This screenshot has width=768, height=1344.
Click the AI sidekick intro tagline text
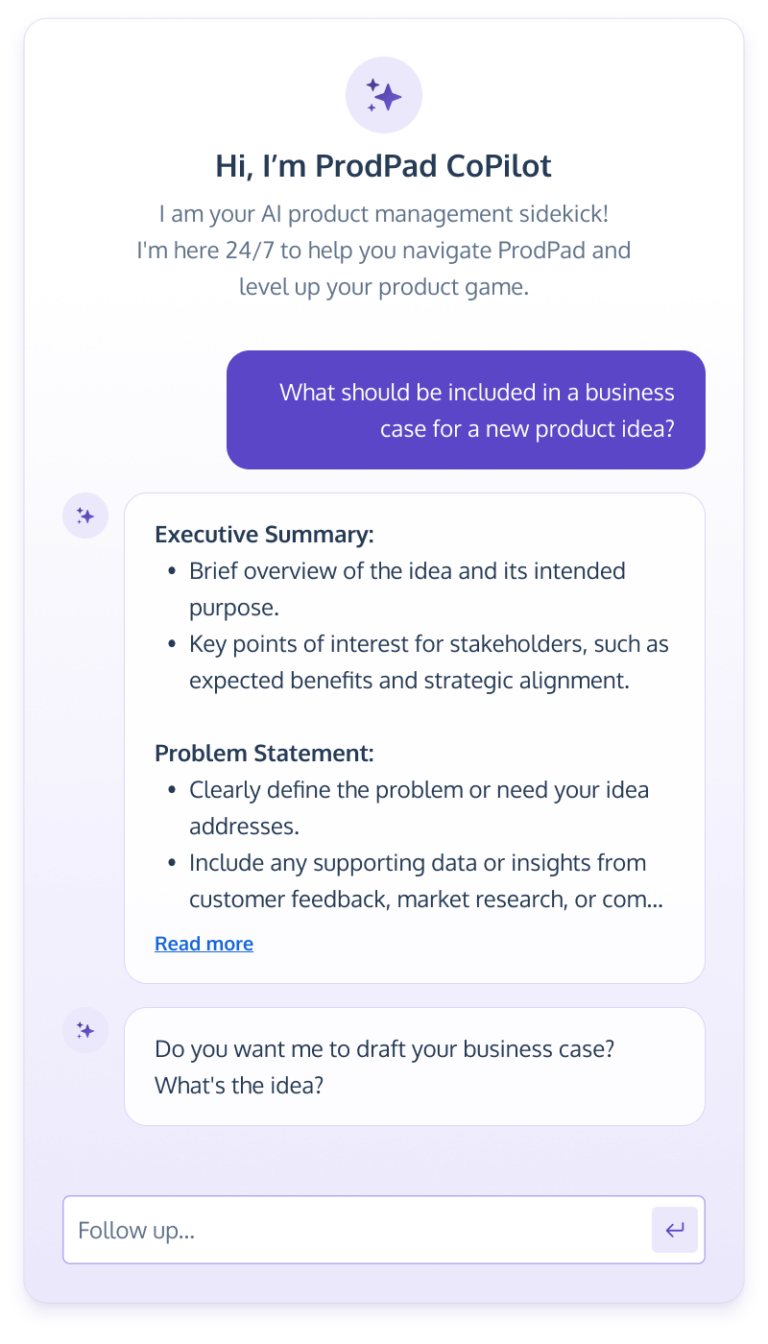coord(384,250)
